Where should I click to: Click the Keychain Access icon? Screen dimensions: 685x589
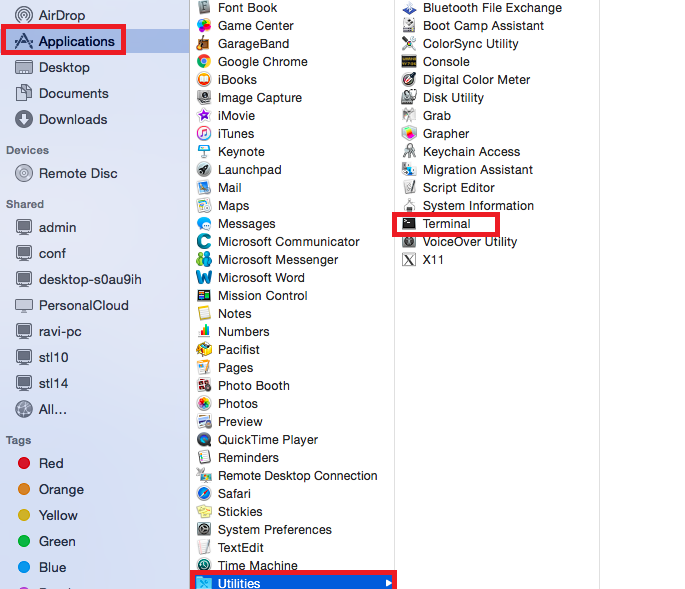[409, 152]
